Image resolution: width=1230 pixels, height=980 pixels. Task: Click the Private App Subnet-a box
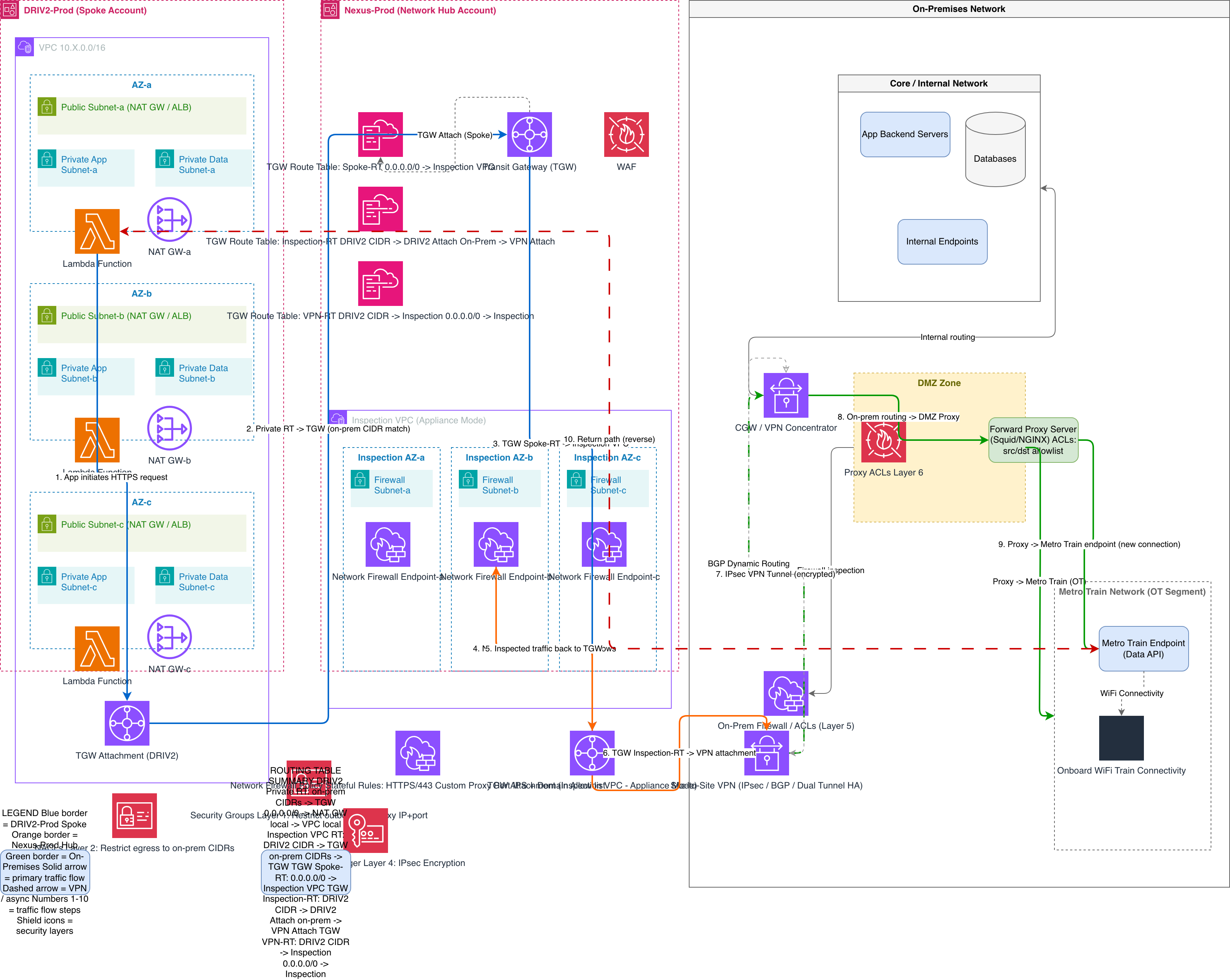86,168
